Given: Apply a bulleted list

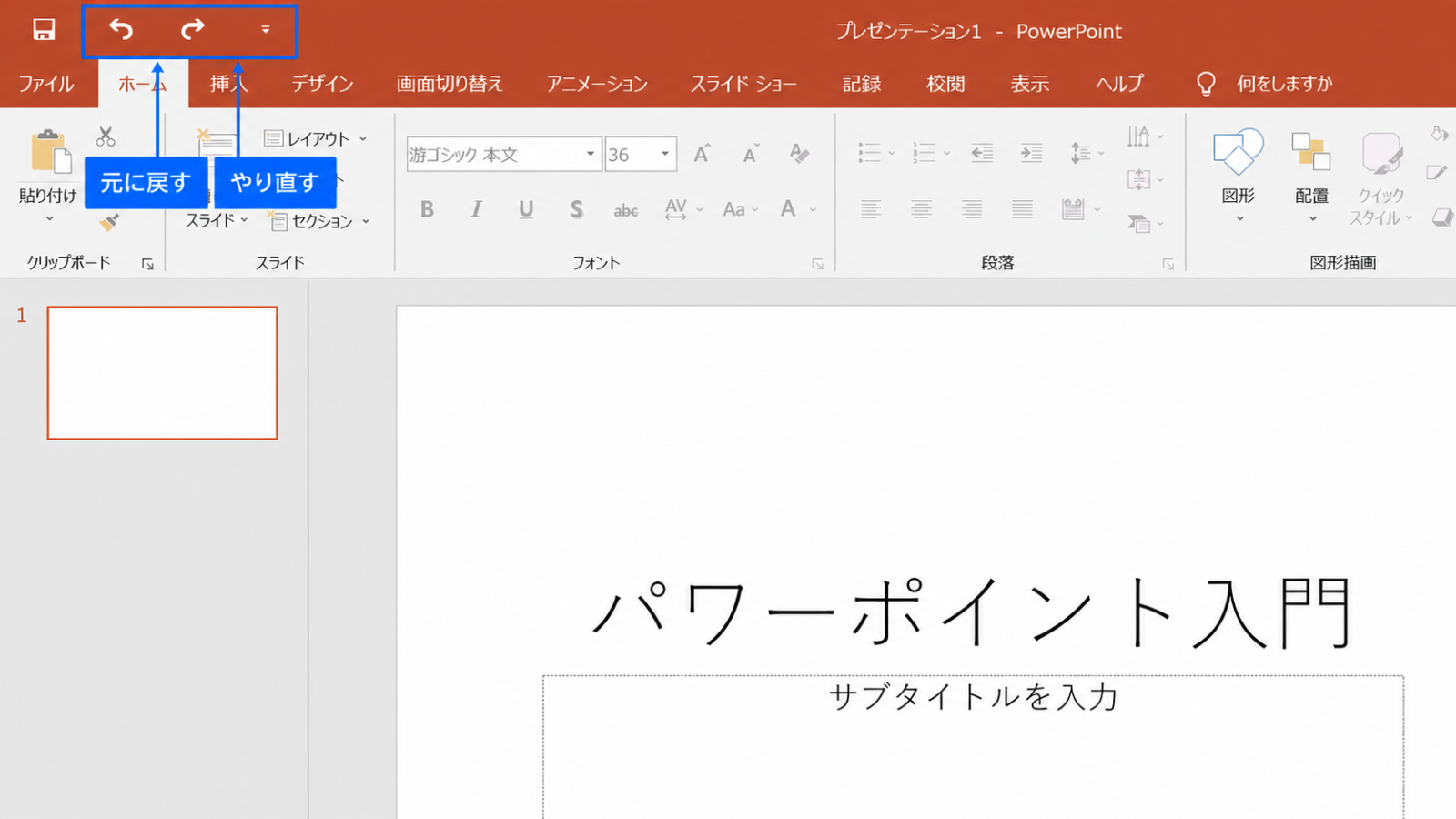Looking at the screenshot, I should tap(870, 153).
